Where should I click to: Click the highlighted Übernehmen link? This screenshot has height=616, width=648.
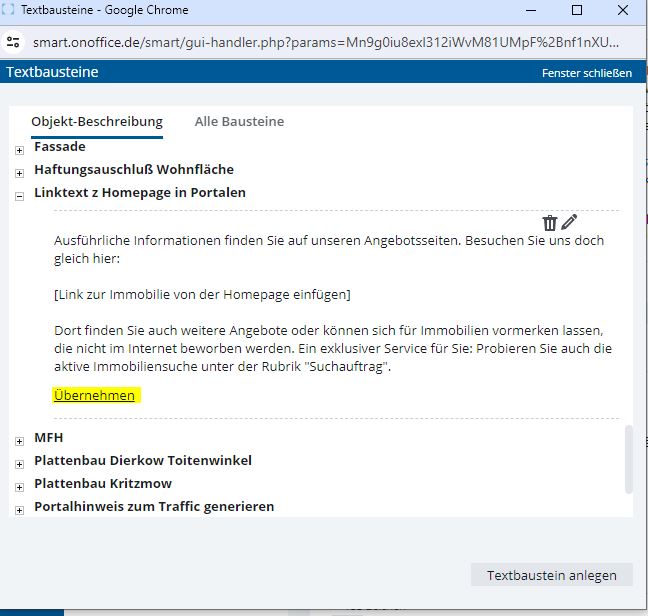94,396
